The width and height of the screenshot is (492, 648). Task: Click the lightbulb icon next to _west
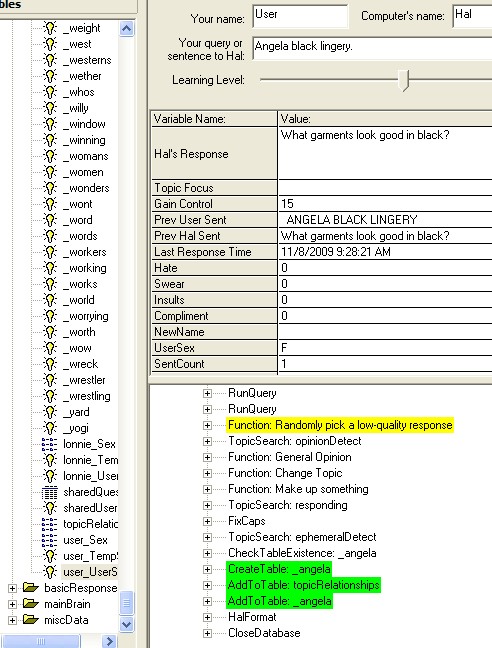pos(50,44)
